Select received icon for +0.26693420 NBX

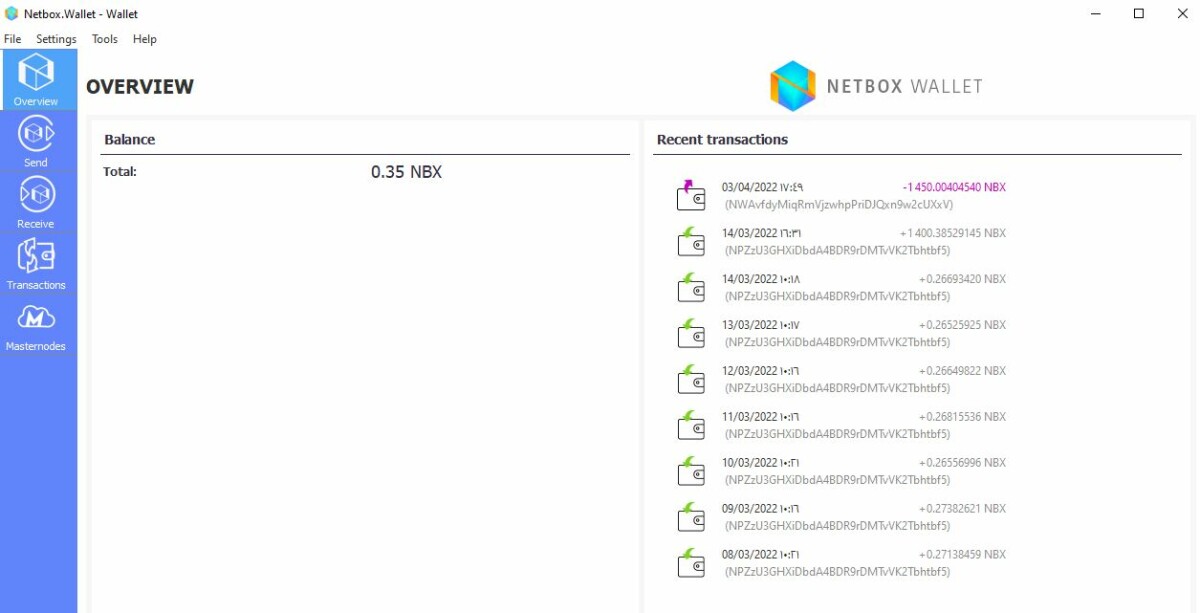coord(691,287)
